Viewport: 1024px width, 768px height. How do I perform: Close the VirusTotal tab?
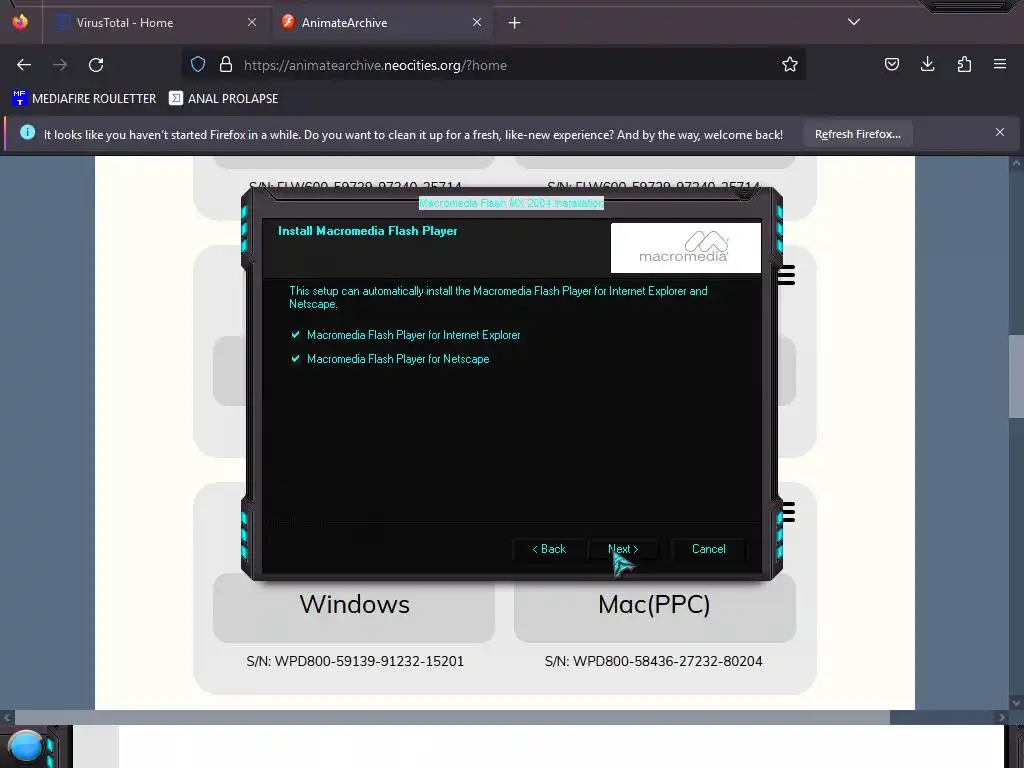pyautogui.click(x=252, y=22)
